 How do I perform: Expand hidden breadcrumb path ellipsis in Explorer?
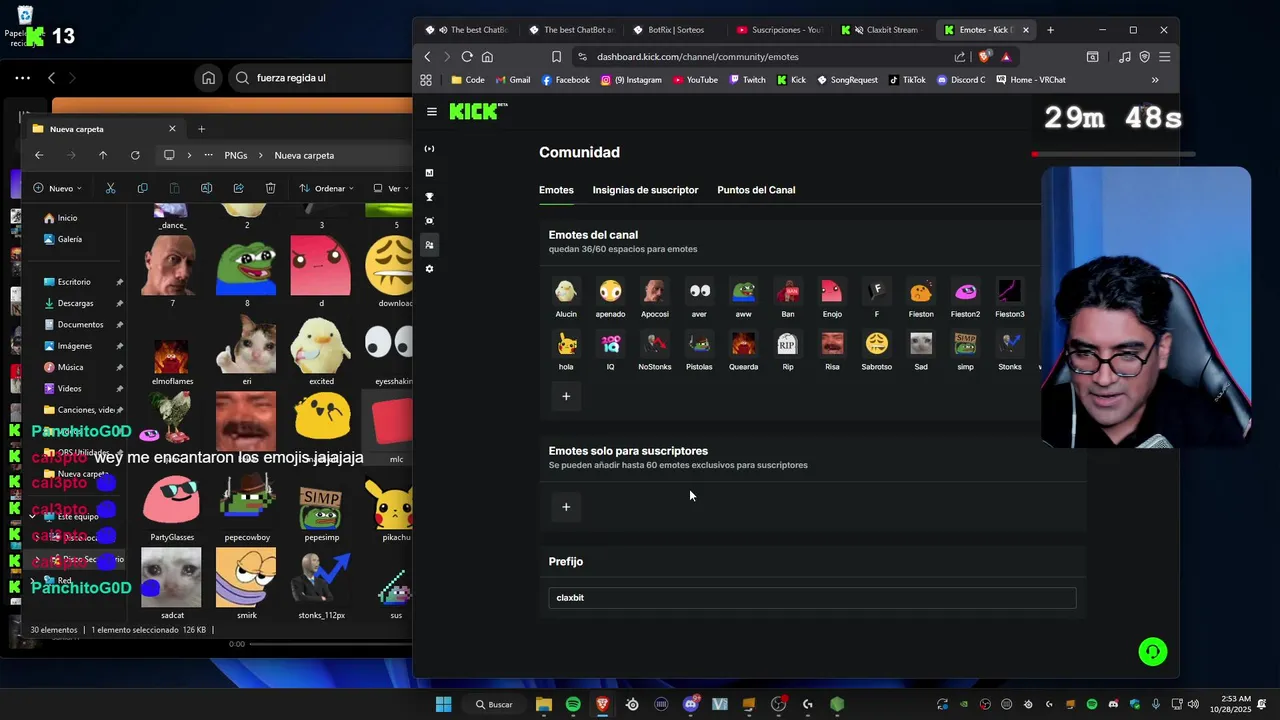point(208,155)
